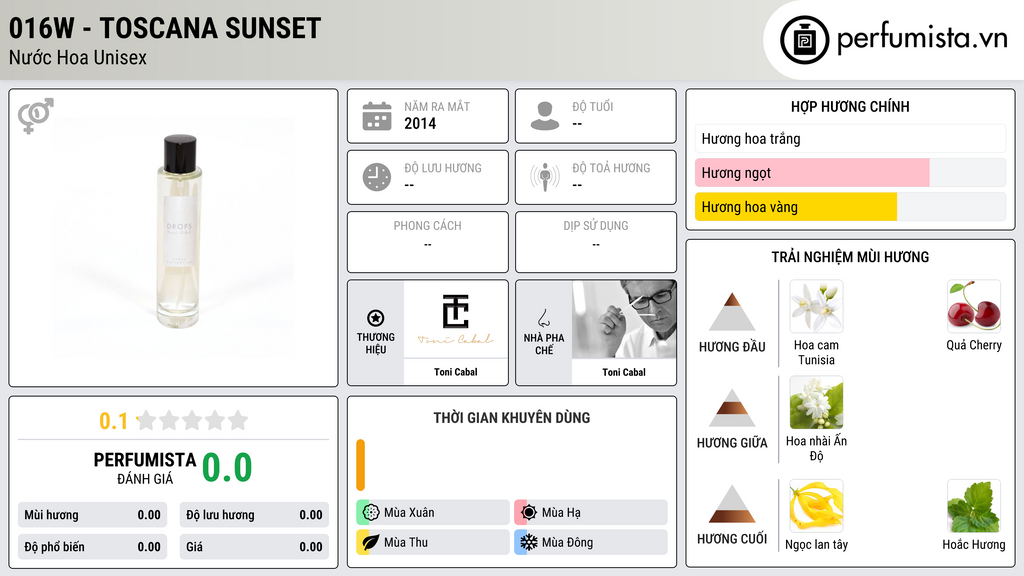The image size is (1024, 576).
Task: Click the nose icon above Nhà pha chế
Action: tap(543, 318)
